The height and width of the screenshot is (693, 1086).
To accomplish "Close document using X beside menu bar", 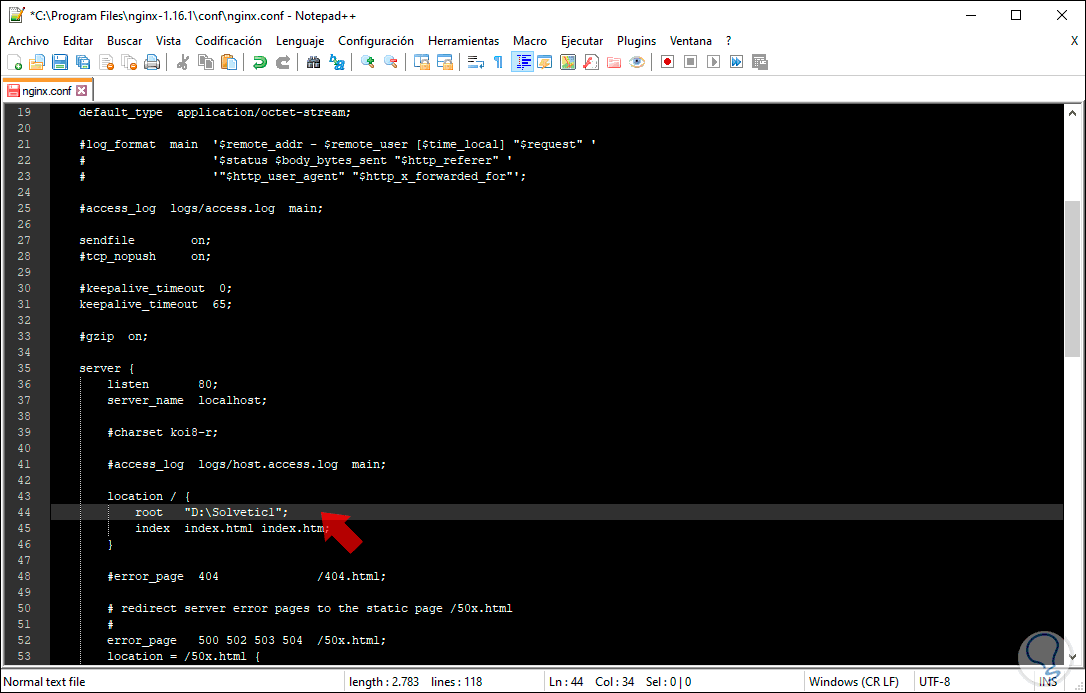I will point(1074,41).
